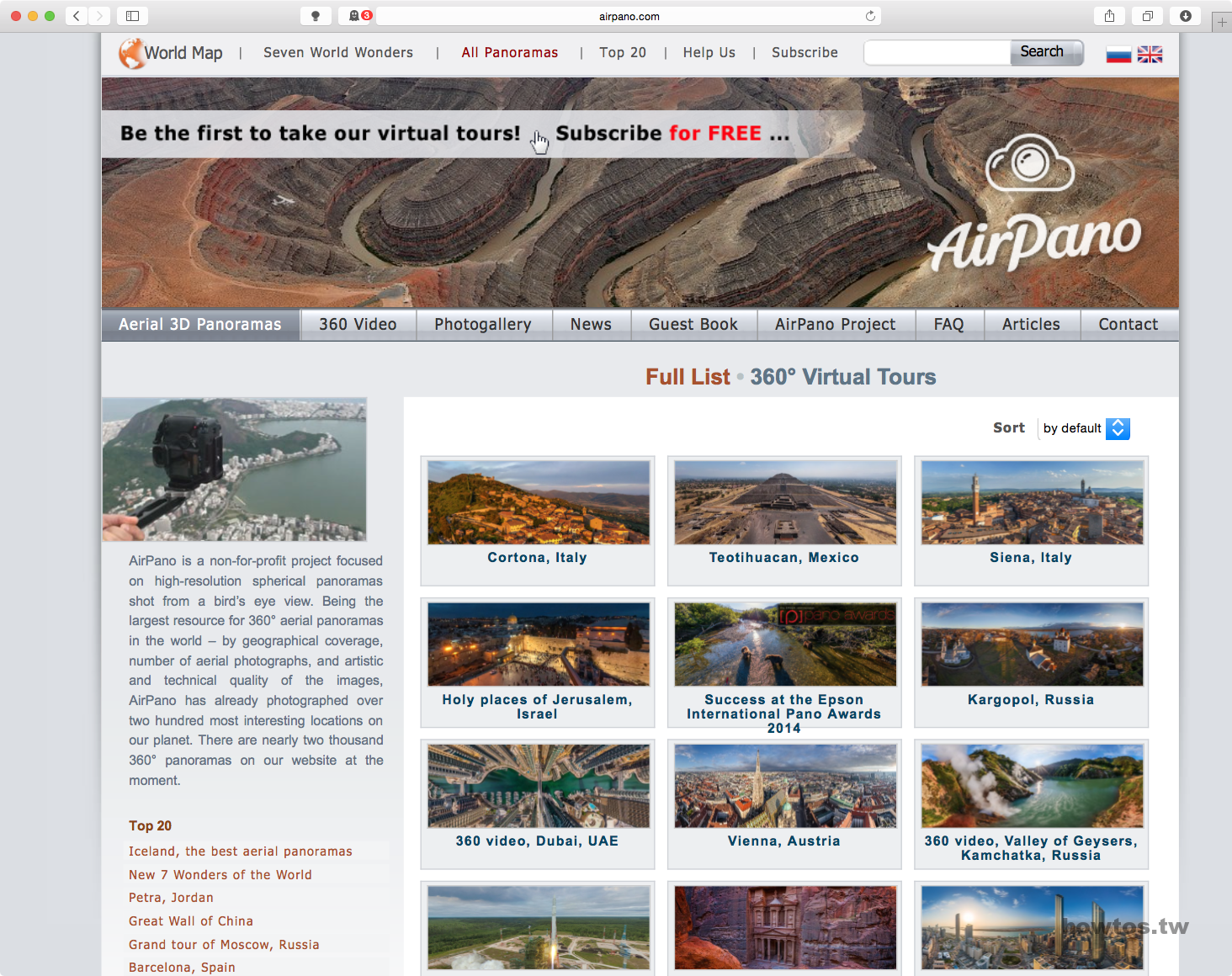
Task: Open the Photogallery tab
Action: coord(483,325)
